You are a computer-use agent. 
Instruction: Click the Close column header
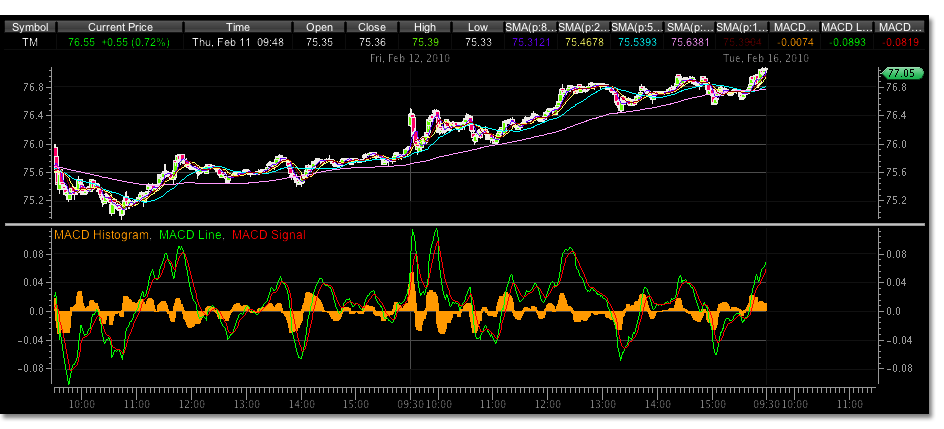click(372, 28)
